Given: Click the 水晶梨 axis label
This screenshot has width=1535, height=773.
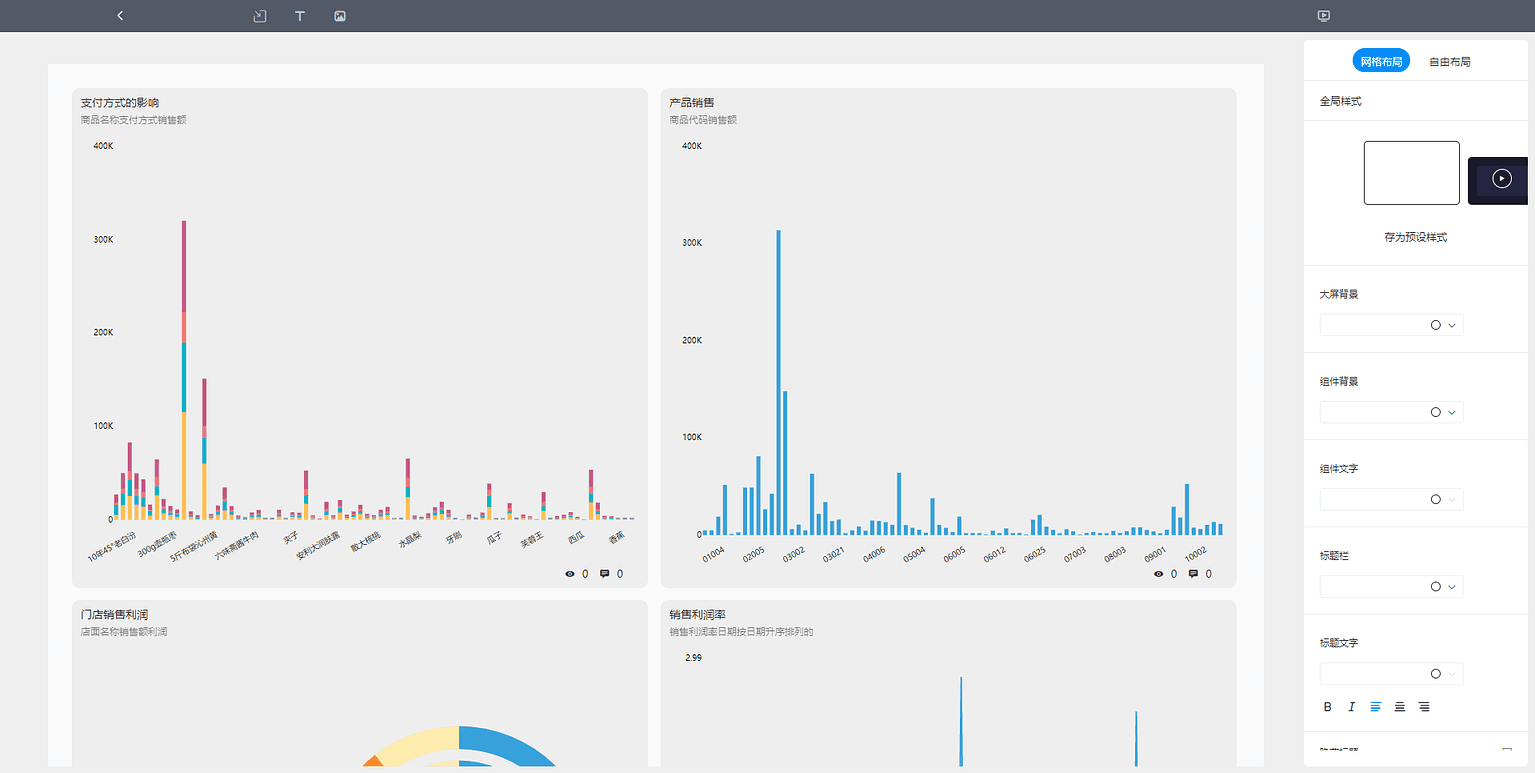Looking at the screenshot, I should [411, 540].
